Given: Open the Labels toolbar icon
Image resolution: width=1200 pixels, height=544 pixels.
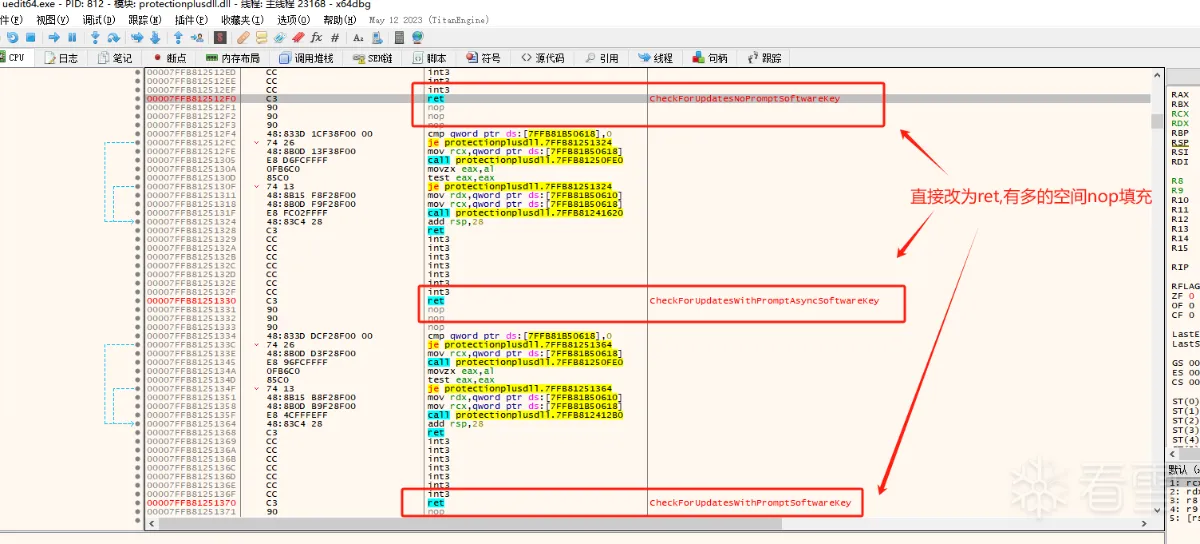Looking at the screenshot, I should tap(279, 38).
